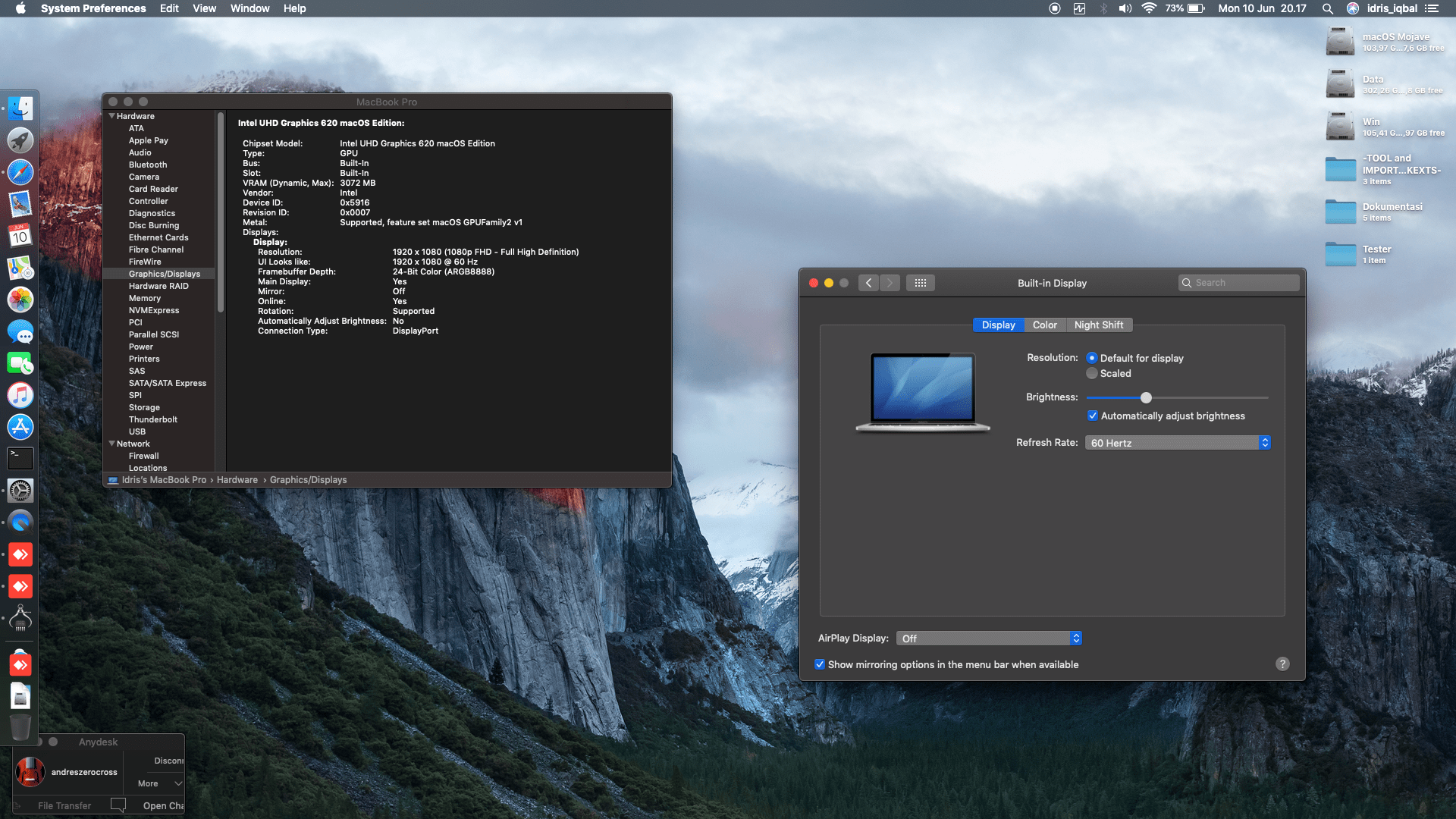Toggle Show mirroring options checkbox
Screen dimensions: 1456x819
tap(820, 664)
